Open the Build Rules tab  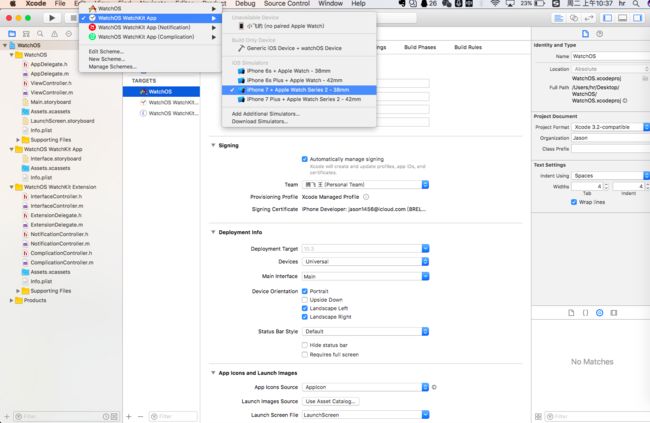coord(468,47)
